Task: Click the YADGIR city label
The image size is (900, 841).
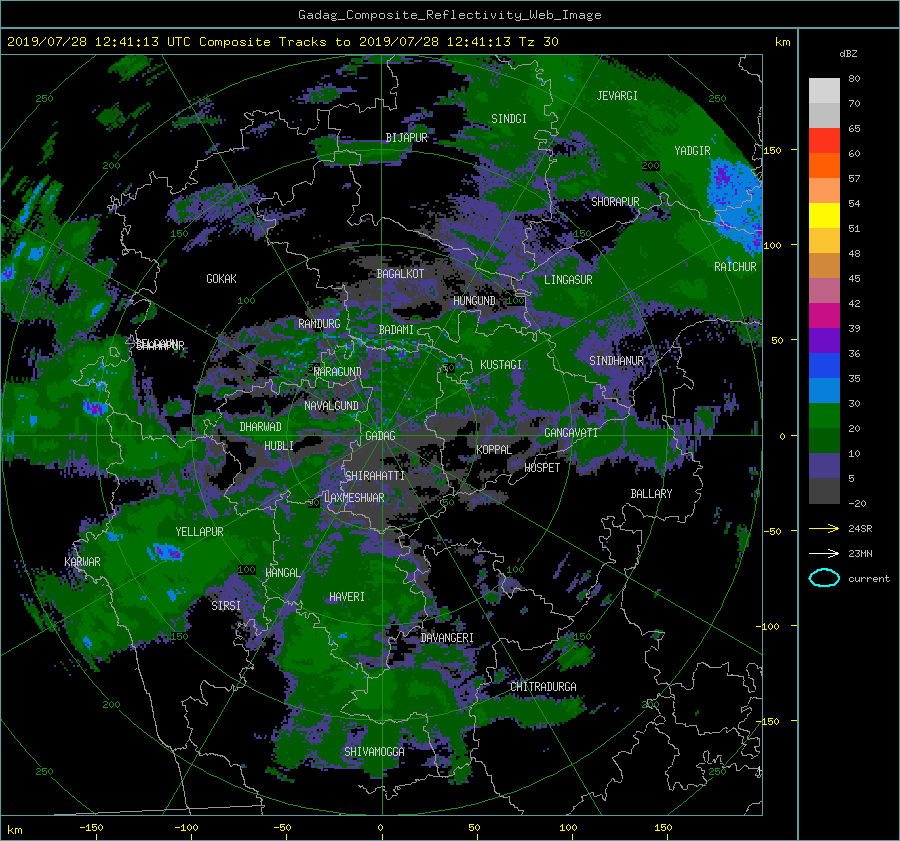Action: pyautogui.click(x=692, y=151)
